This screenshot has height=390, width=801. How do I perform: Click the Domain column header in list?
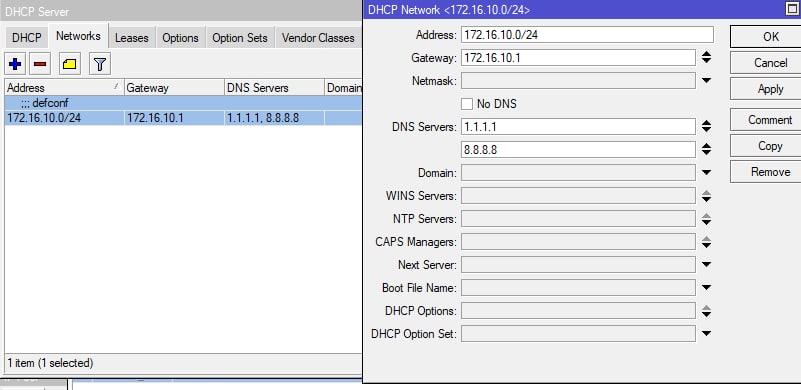[344, 88]
